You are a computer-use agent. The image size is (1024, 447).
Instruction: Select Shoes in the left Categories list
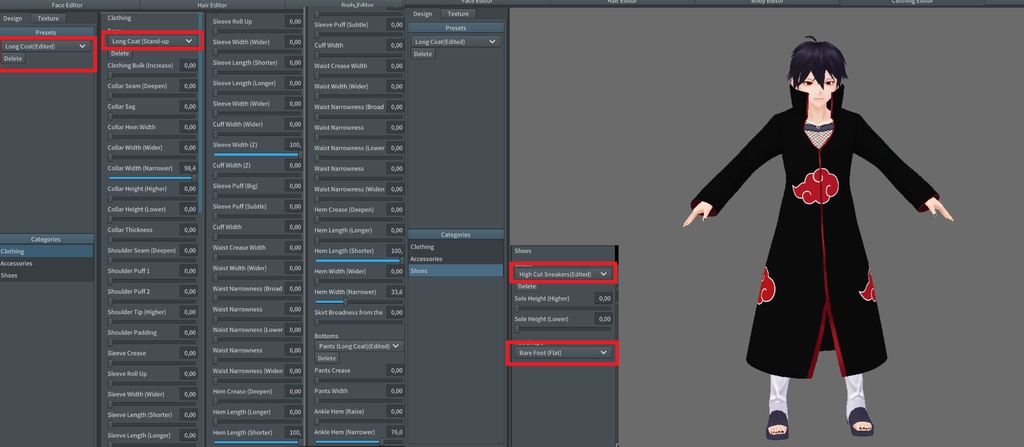coord(46,276)
